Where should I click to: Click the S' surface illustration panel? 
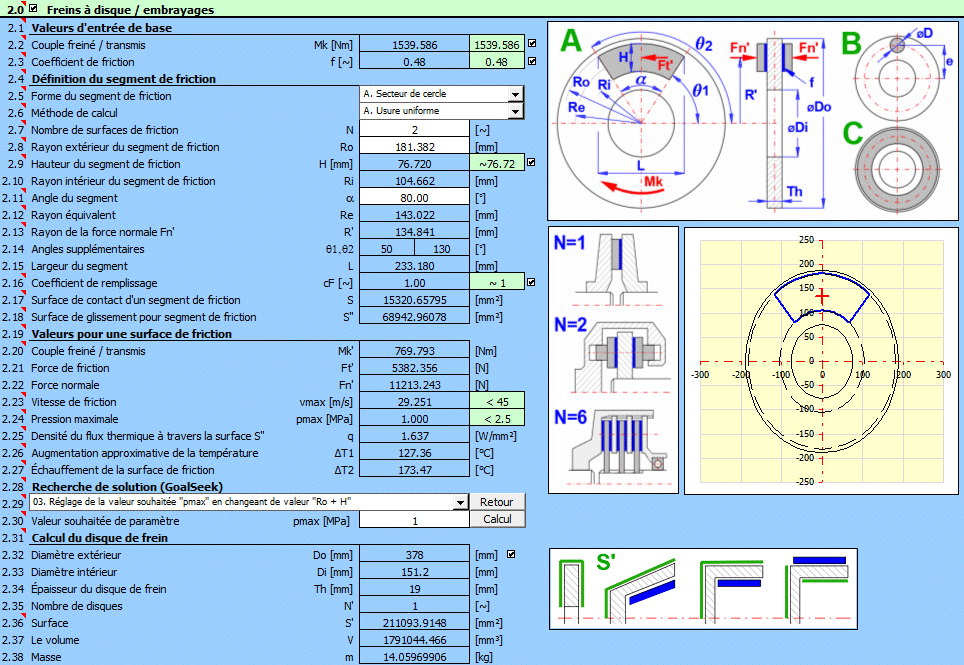(703, 589)
